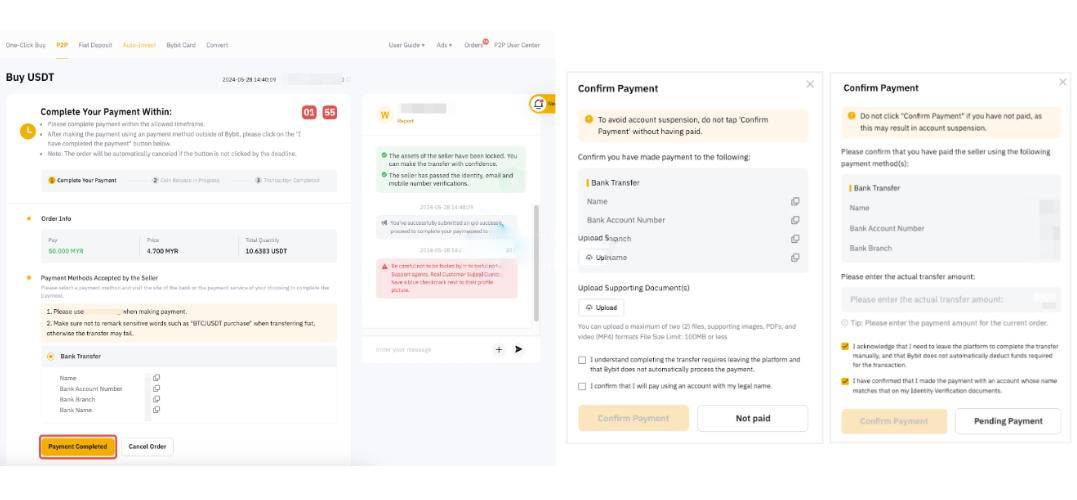The image size is (1077, 500).
Task: Click the Pending Payment button
Action: (1008, 421)
